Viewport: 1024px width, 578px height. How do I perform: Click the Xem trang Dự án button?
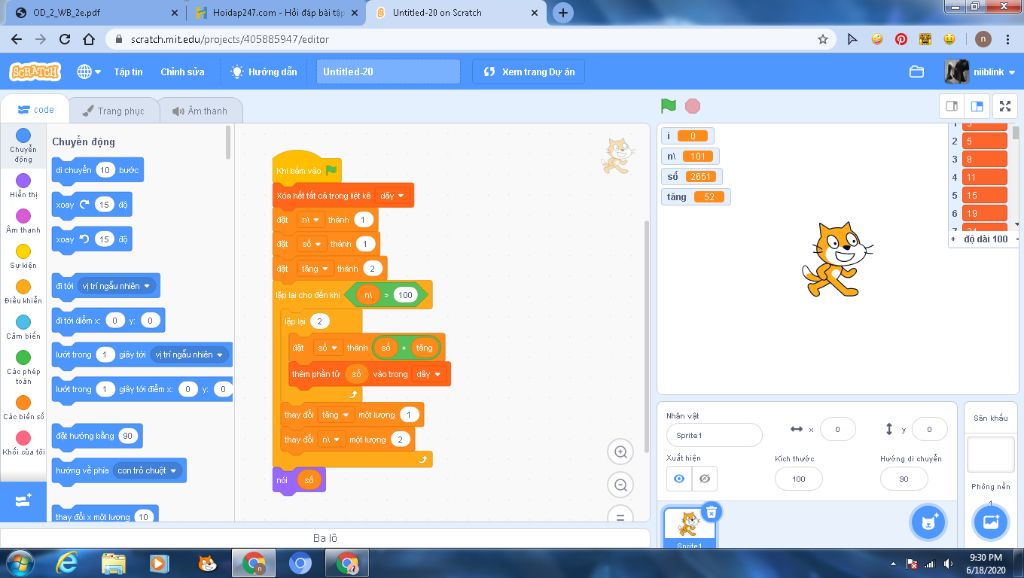[x=528, y=72]
